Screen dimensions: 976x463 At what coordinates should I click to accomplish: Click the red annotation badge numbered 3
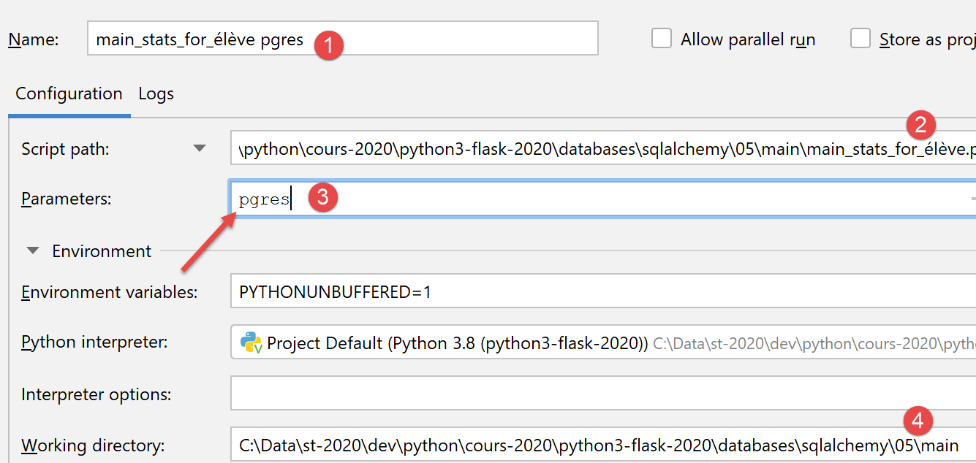tap(320, 197)
